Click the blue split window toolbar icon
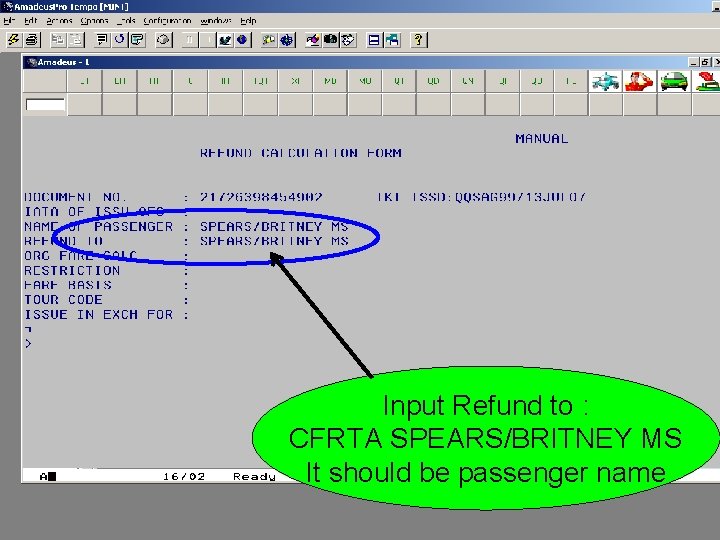 [x=374, y=40]
